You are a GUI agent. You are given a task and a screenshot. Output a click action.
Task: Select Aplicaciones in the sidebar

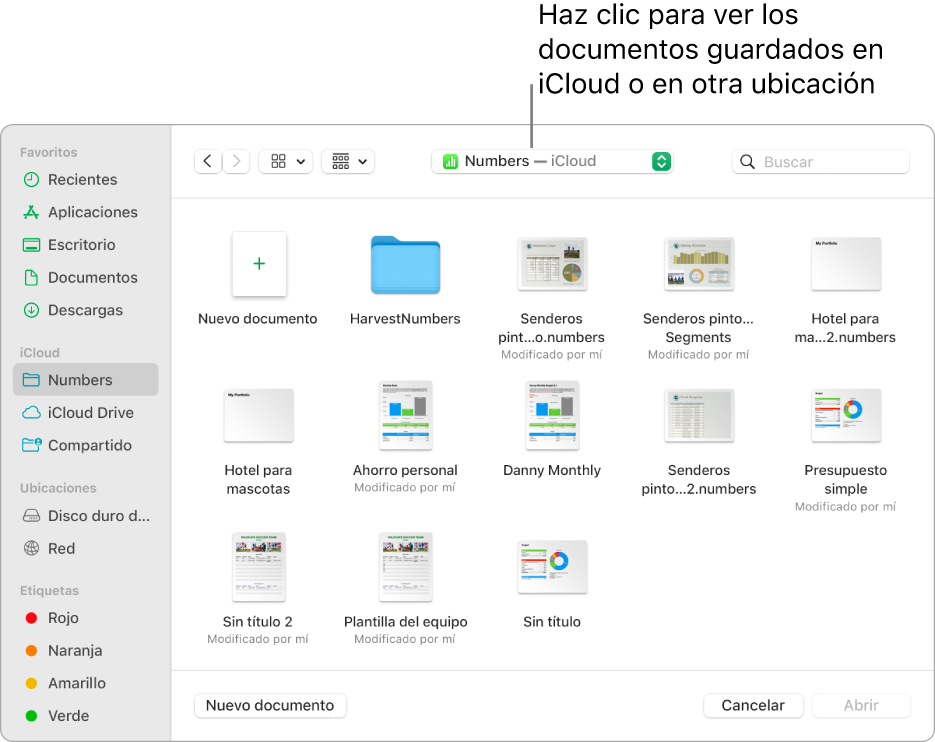[85, 212]
